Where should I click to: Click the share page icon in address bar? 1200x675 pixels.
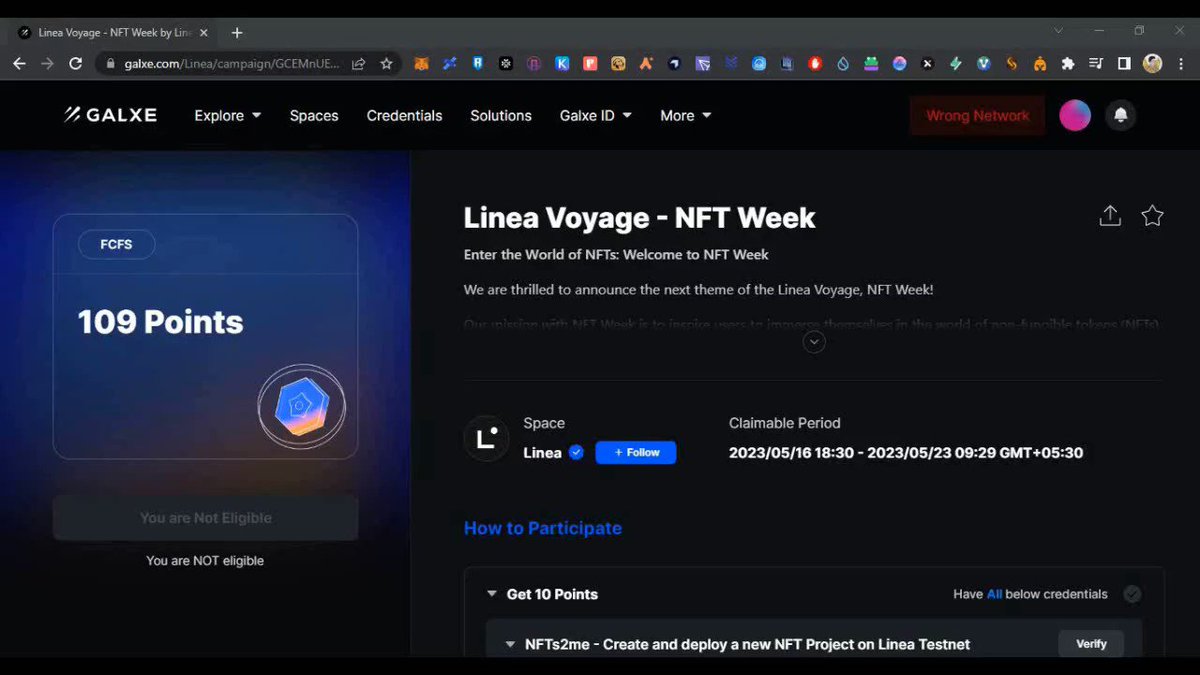coord(359,63)
